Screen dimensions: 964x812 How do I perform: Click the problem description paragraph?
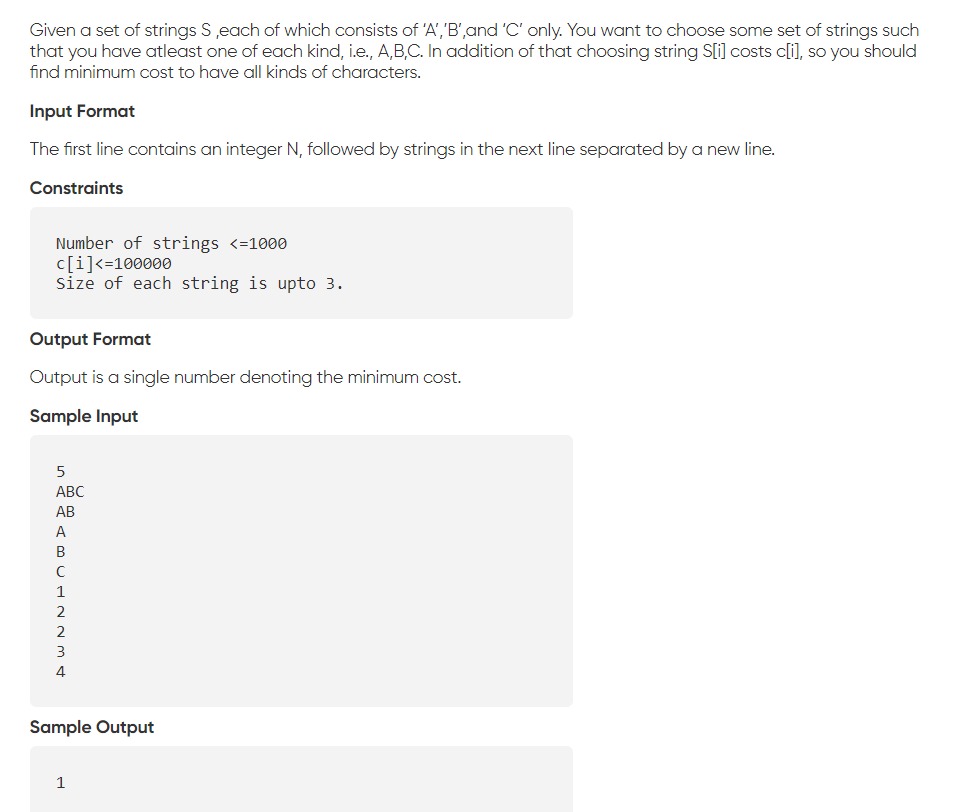pos(474,51)
